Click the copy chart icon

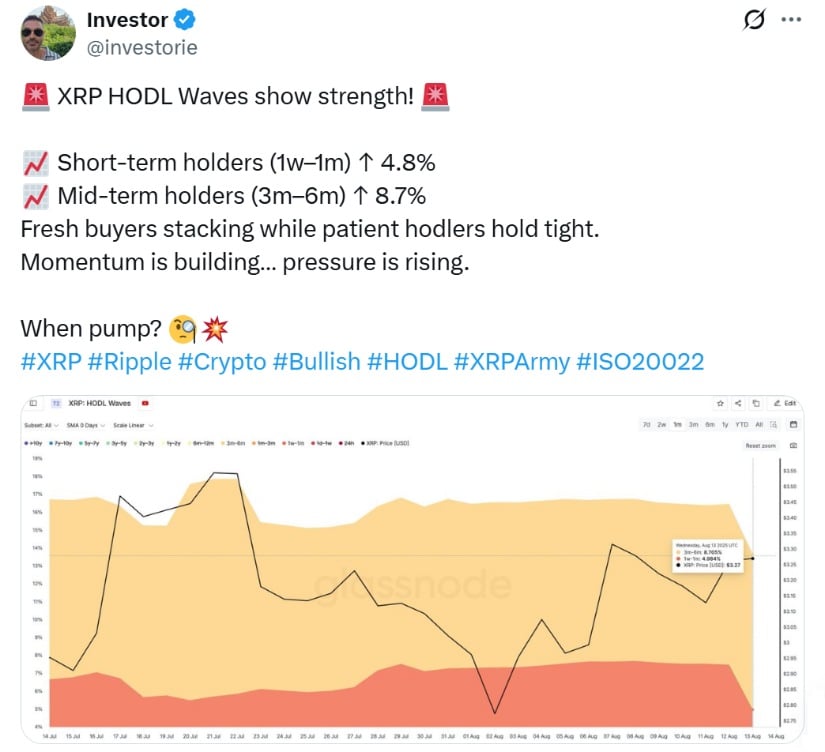[756, 403]
